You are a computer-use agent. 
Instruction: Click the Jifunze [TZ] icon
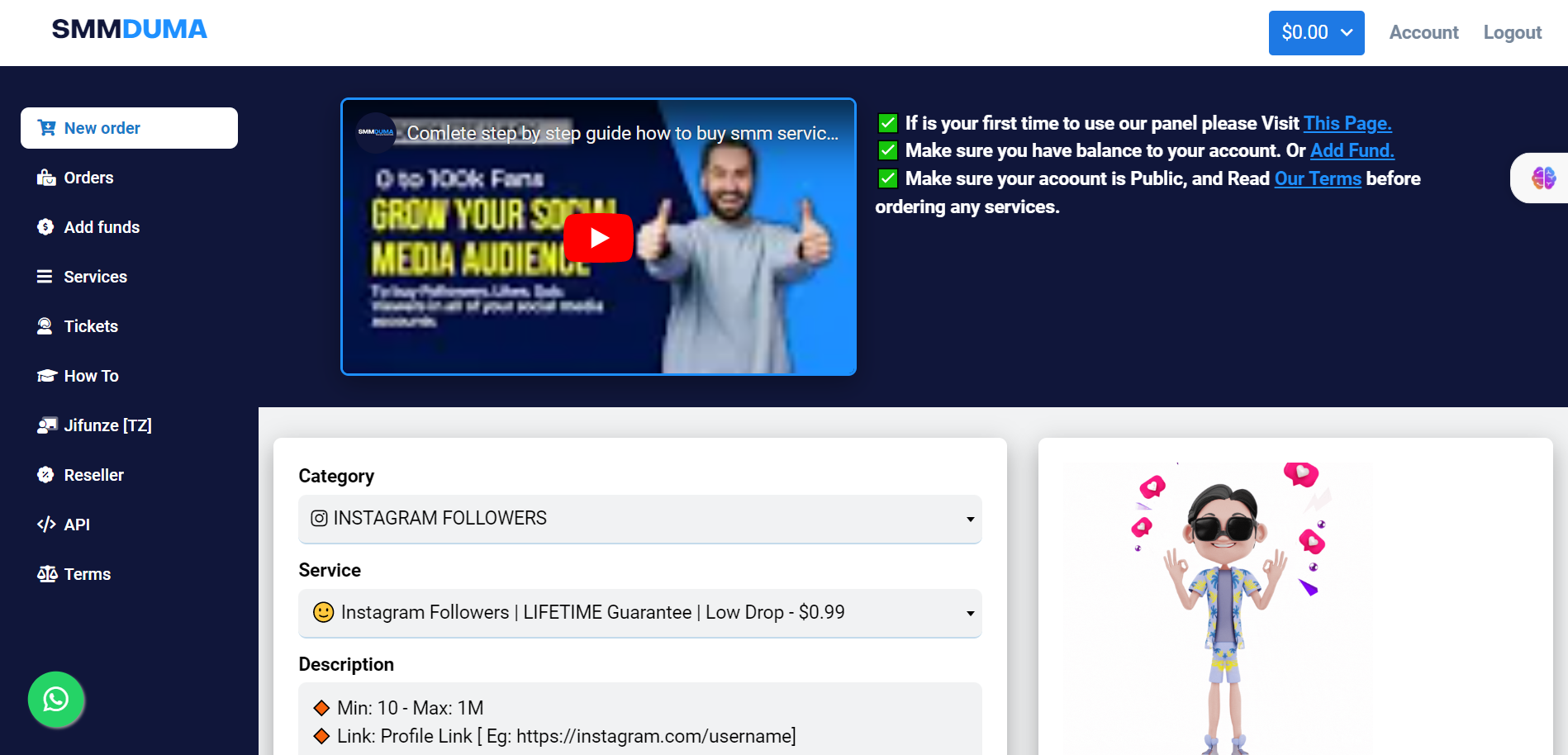[47, 425]
